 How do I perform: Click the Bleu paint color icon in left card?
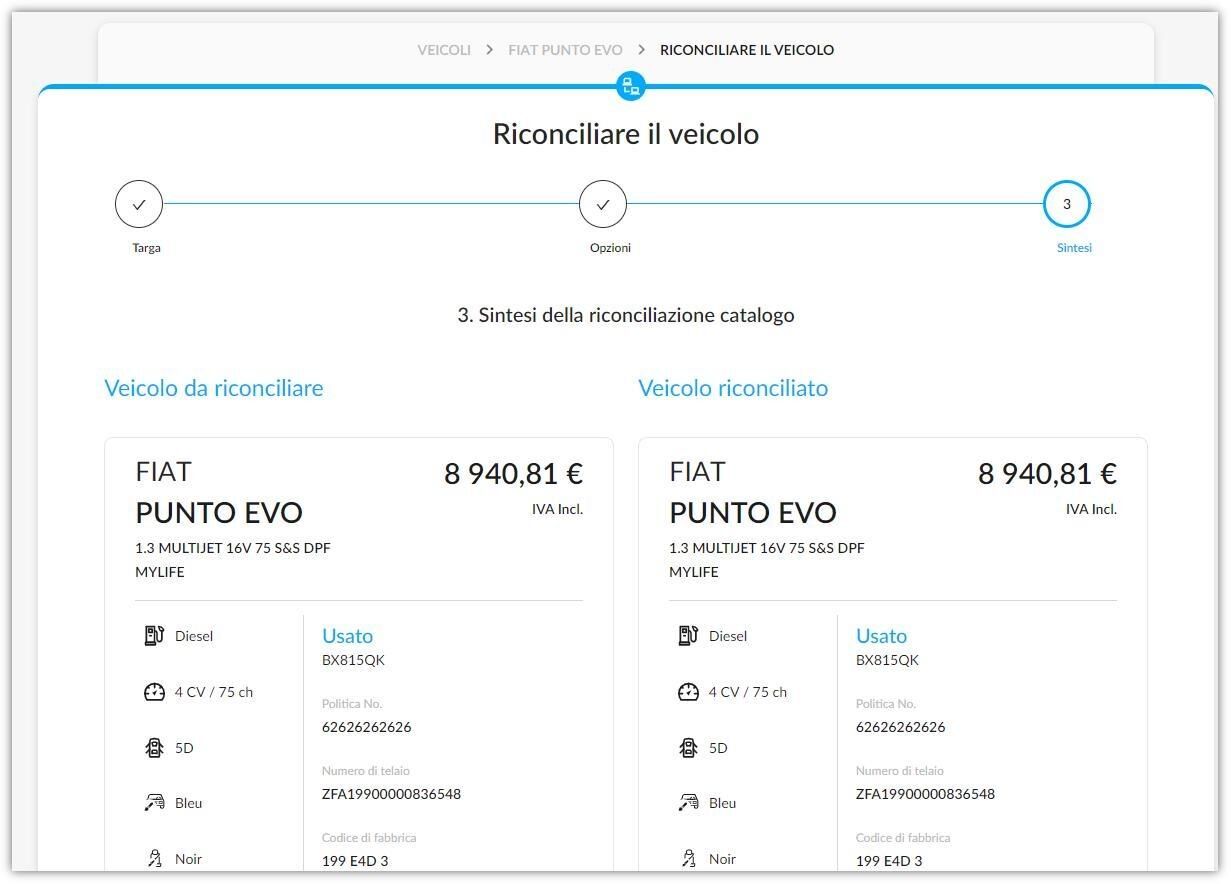154,803
